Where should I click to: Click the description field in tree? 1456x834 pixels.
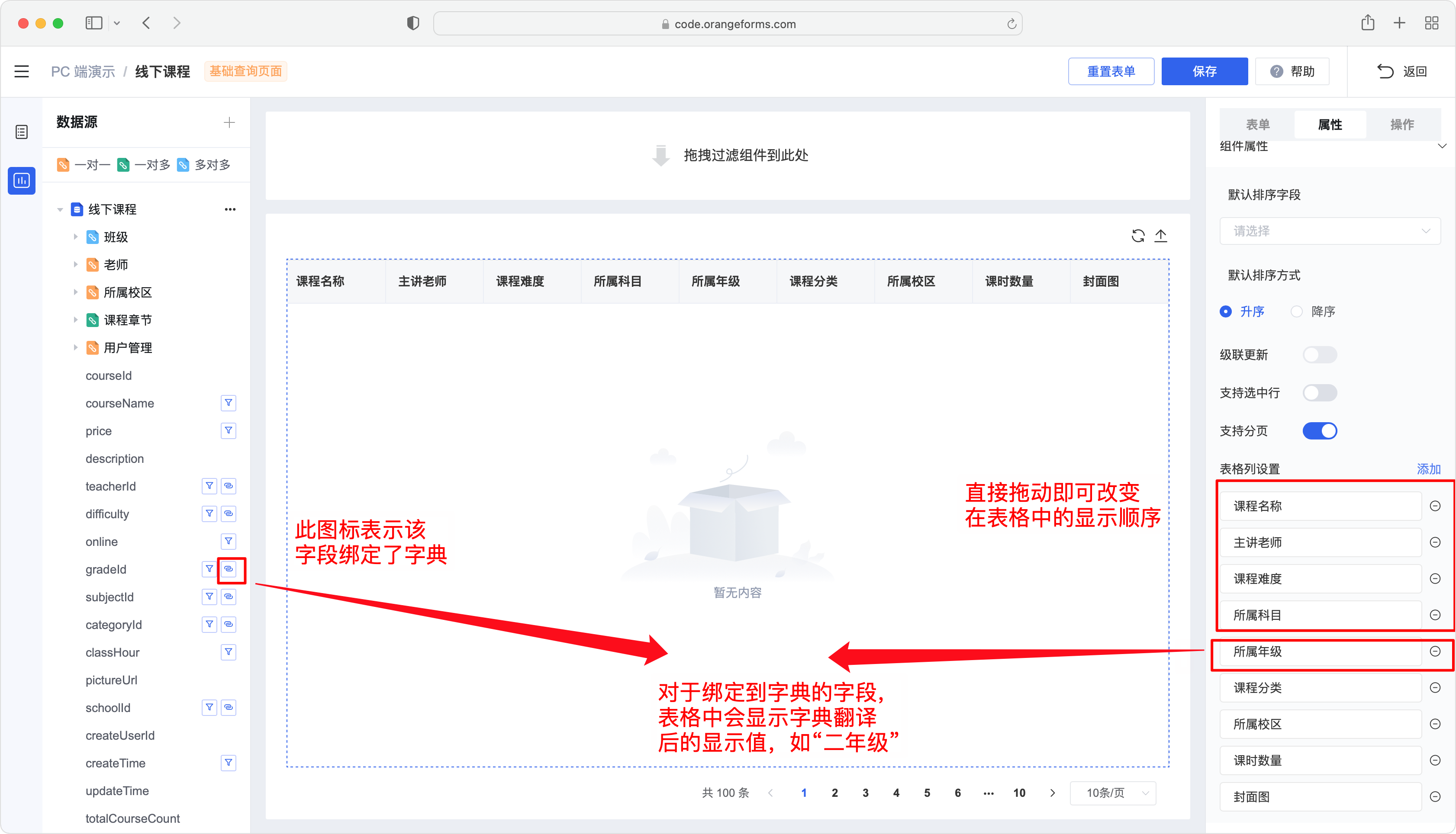point(115,459)
